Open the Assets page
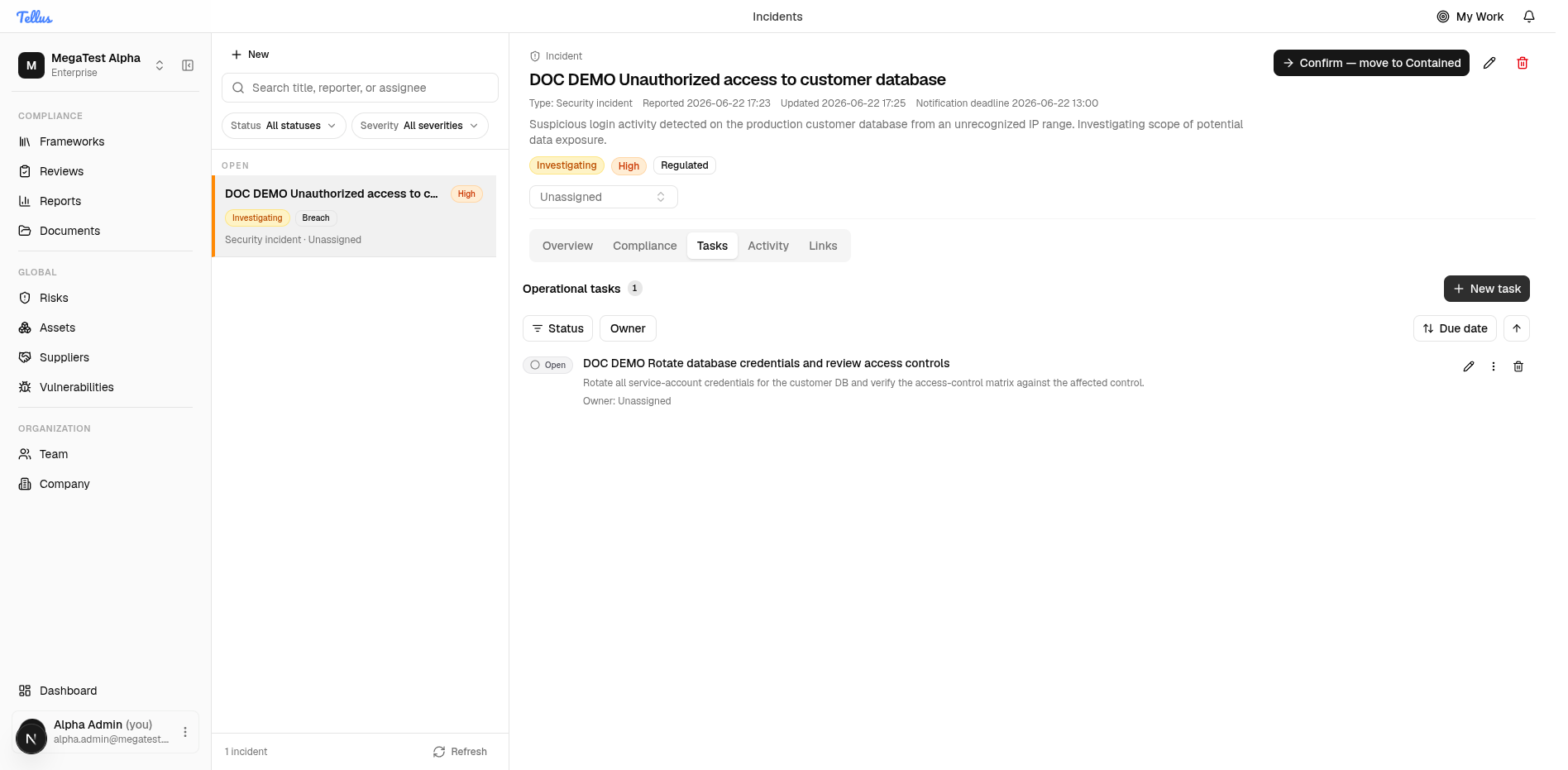 (x=105, y=328)
